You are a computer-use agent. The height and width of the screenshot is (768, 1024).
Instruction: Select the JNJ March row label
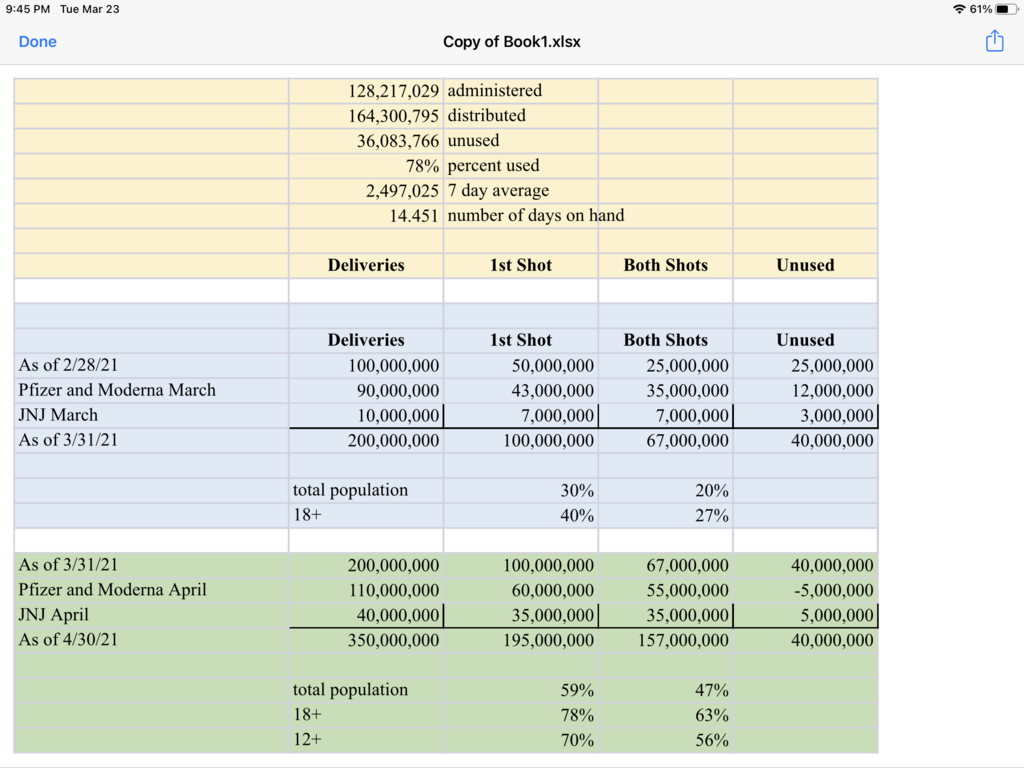click(58, 415)
